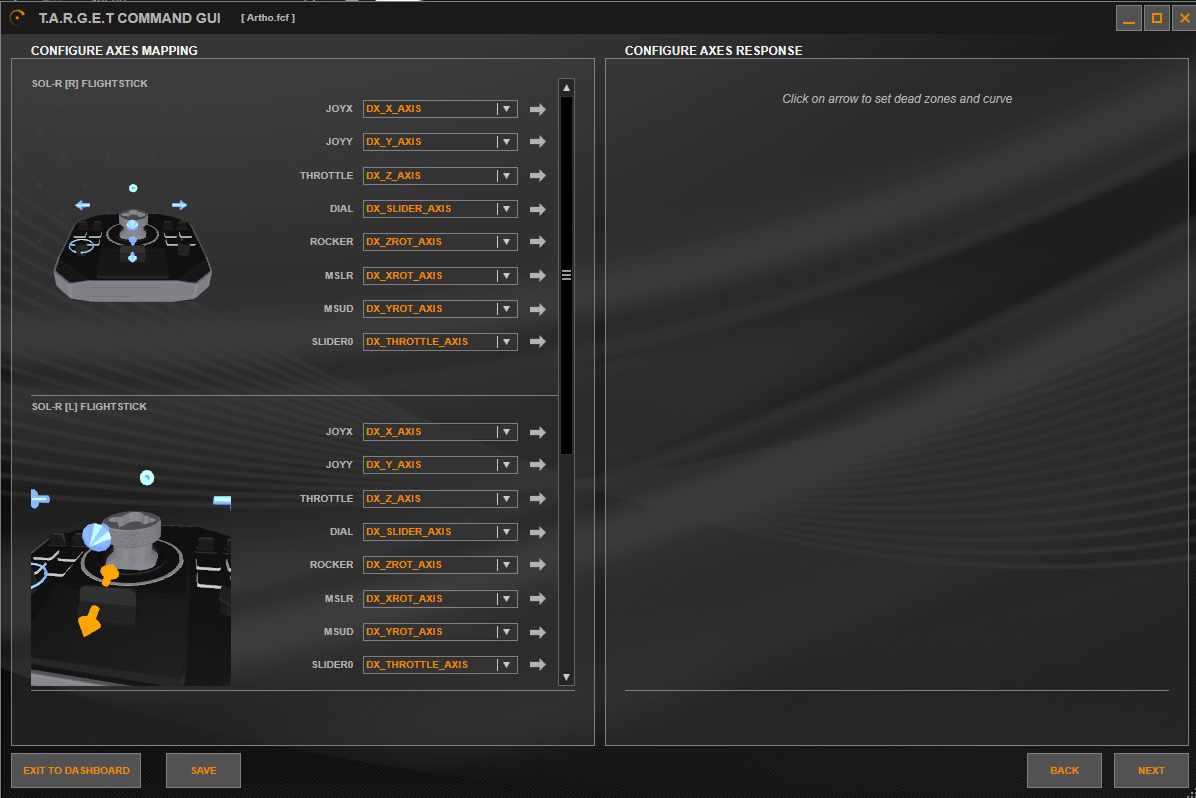
Task: Expand the [R] flightstick MSUD axis dropdown
Action: [x=506, y=309]
